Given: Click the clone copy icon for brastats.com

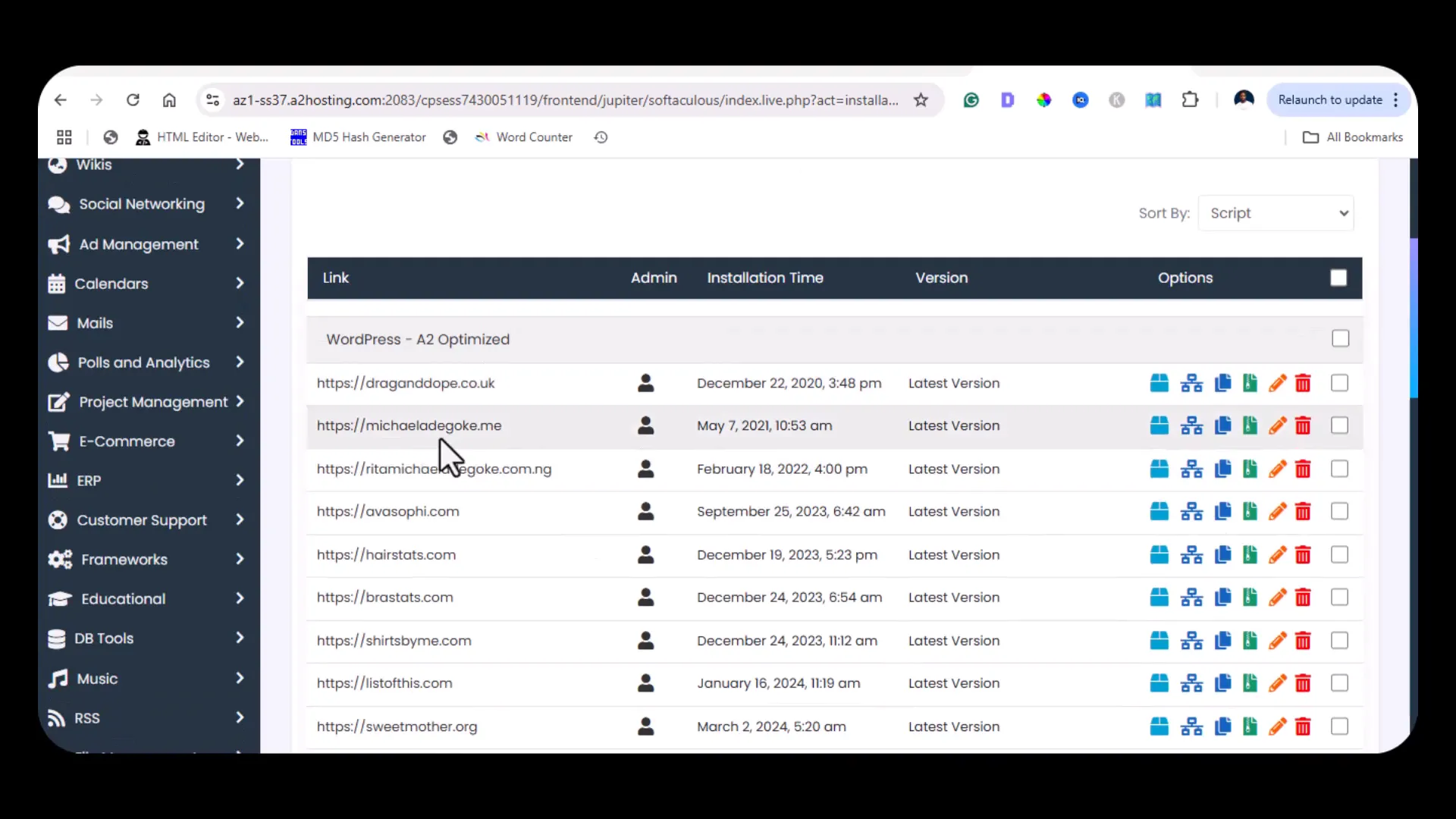Looking at the screenshot, I should tap(1222, 598).
